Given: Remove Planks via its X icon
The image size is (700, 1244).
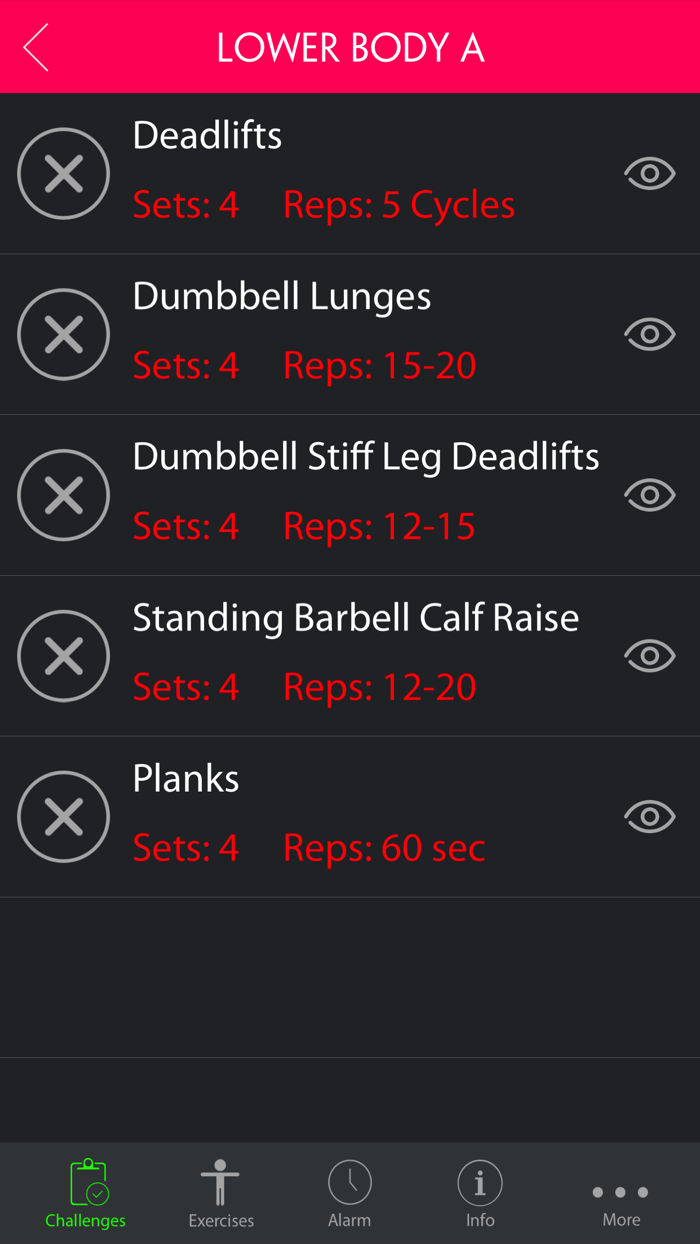Looking at the screenshot, I should [x=63, y=816].
